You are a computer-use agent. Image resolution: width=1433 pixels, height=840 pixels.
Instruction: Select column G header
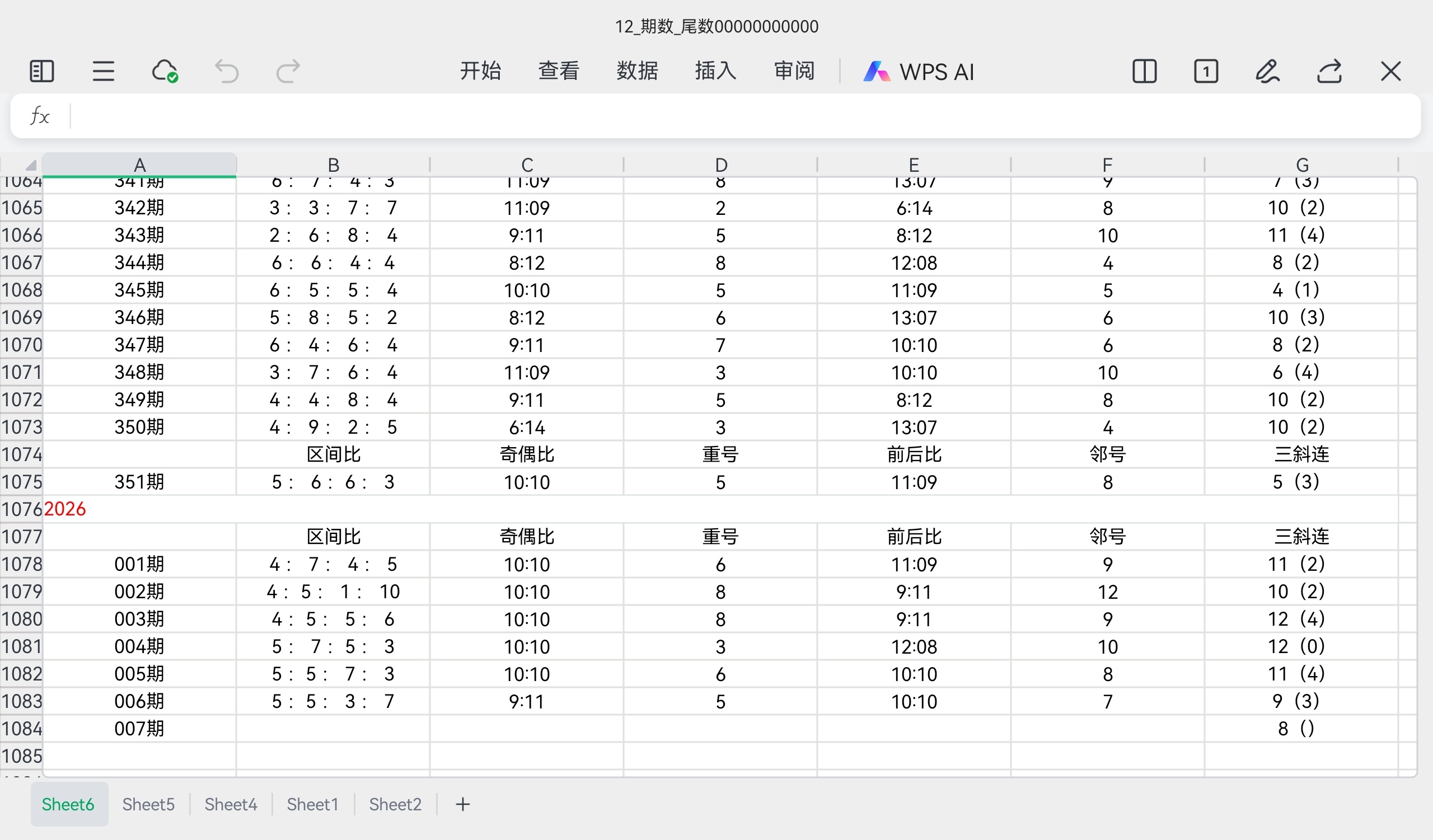1301,165
